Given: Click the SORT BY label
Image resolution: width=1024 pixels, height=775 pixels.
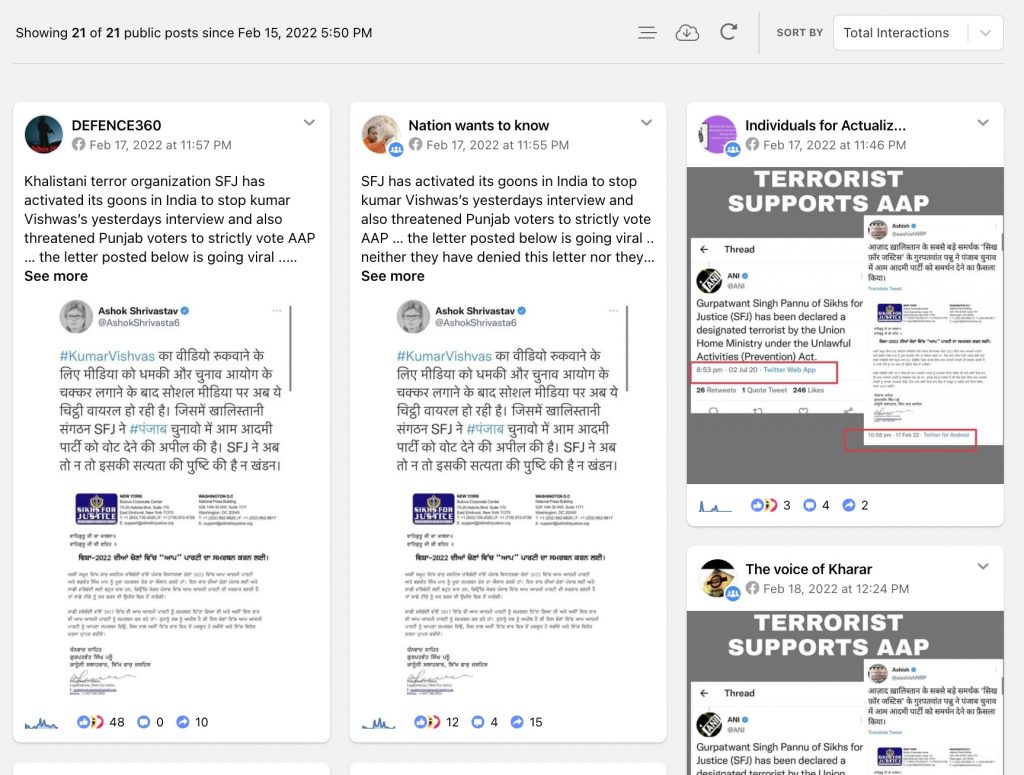Looking at the screenshot, I should coord(799,33).
